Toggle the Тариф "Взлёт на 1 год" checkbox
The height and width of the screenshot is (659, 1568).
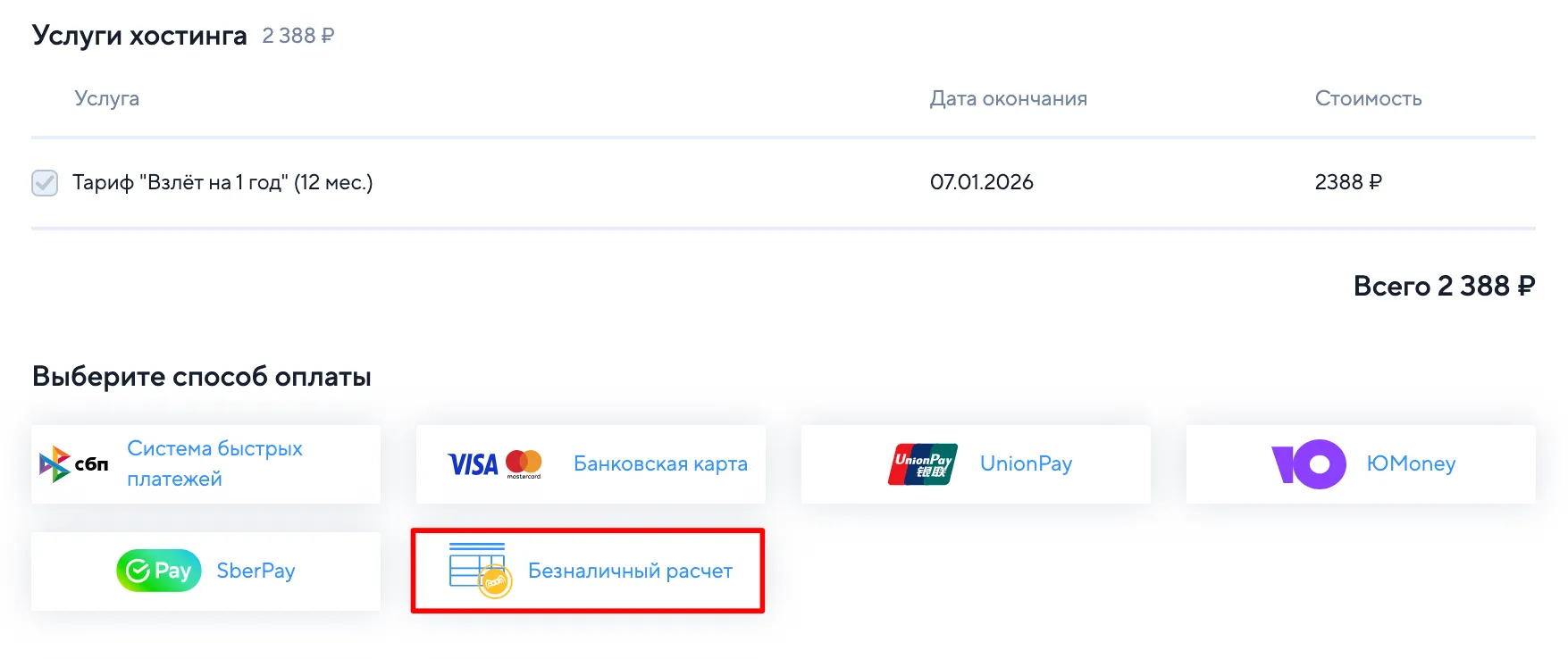click(45, 183)
